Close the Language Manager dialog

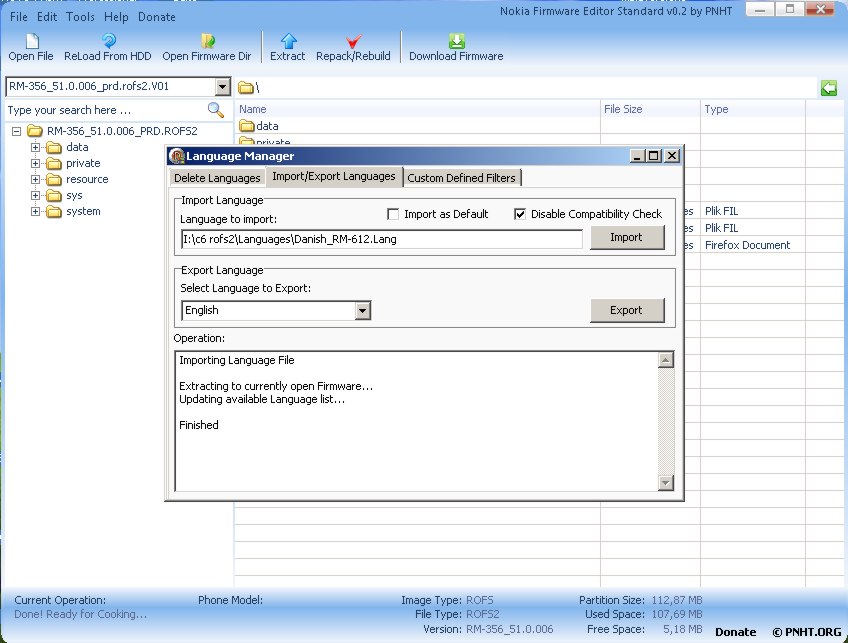tap(672, 156)
